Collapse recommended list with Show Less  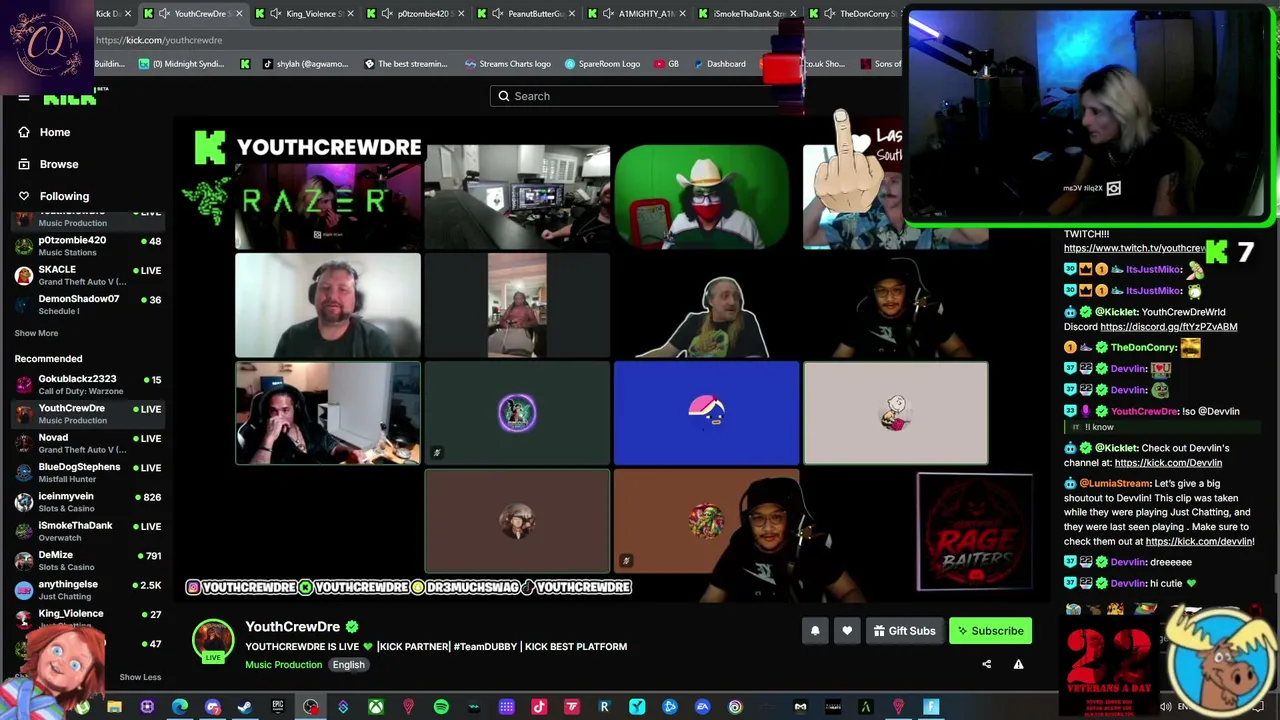click(140, 677)
